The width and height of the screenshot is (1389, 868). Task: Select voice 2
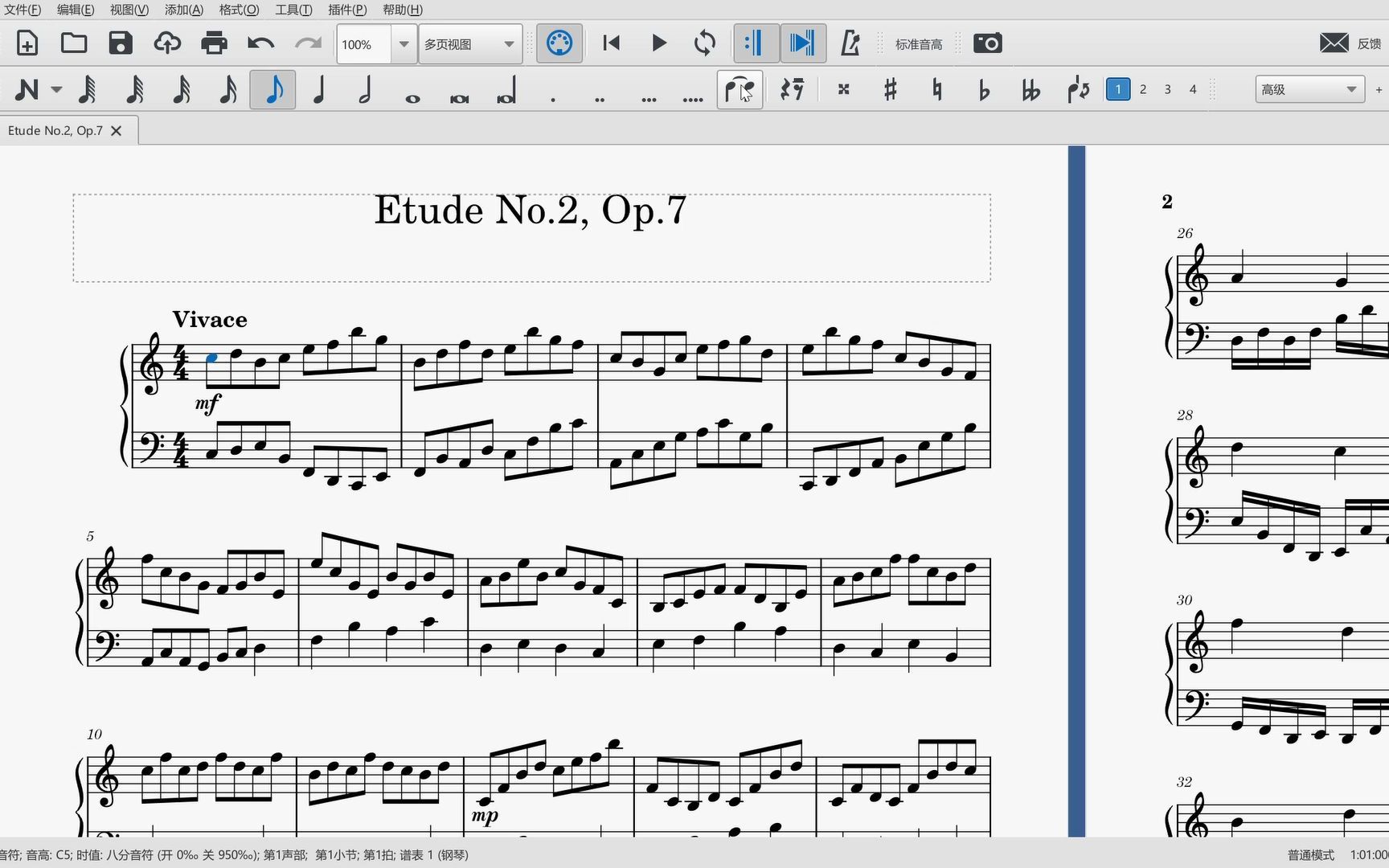(x=1143, y=89)
